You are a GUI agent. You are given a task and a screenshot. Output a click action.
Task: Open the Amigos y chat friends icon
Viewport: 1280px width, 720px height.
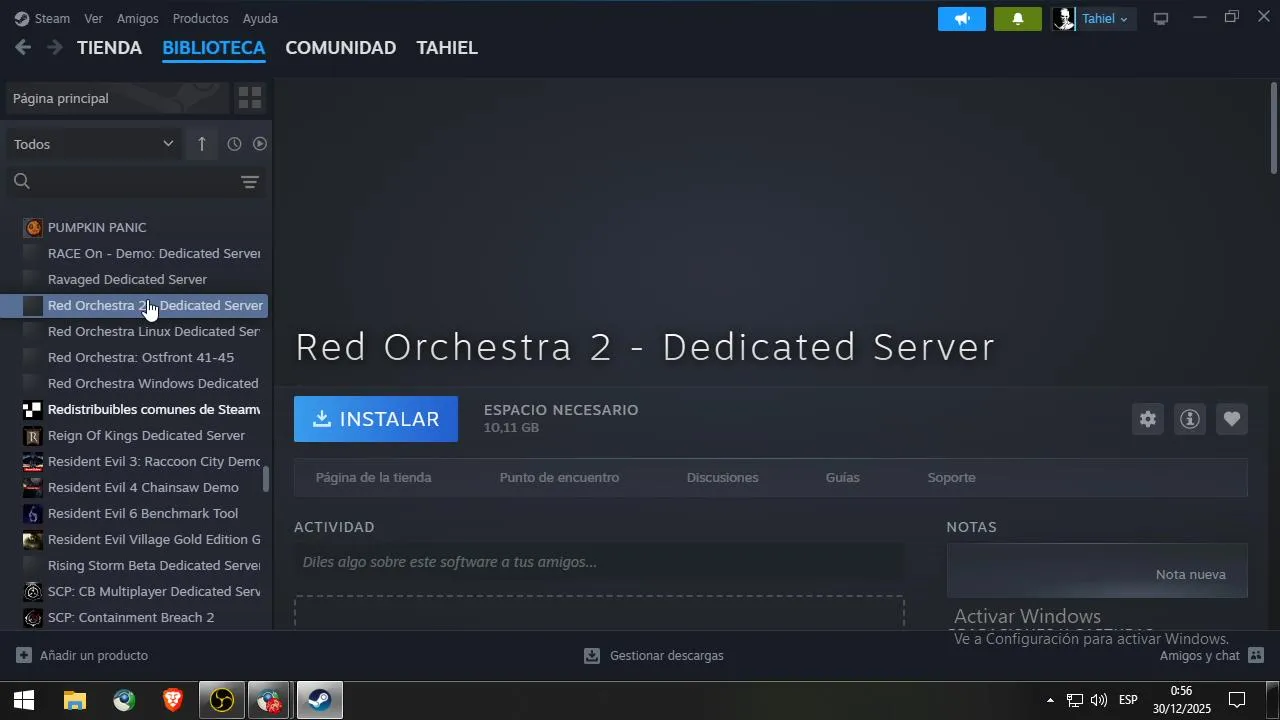[x=1257, y=655]
